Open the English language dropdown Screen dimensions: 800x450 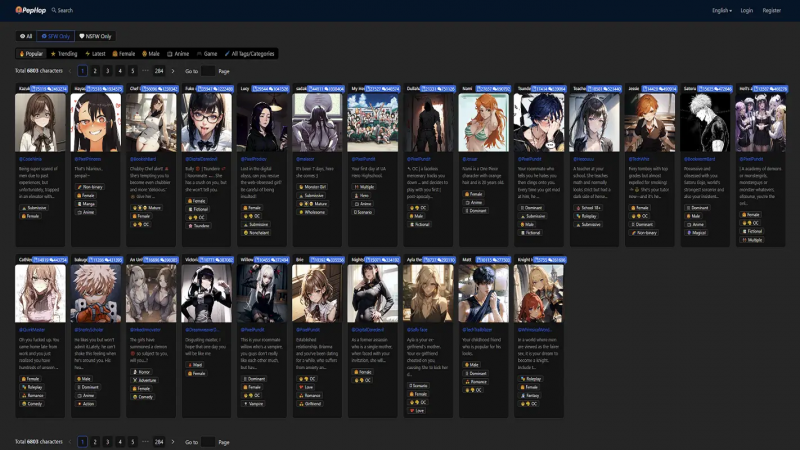click(720, 10)
